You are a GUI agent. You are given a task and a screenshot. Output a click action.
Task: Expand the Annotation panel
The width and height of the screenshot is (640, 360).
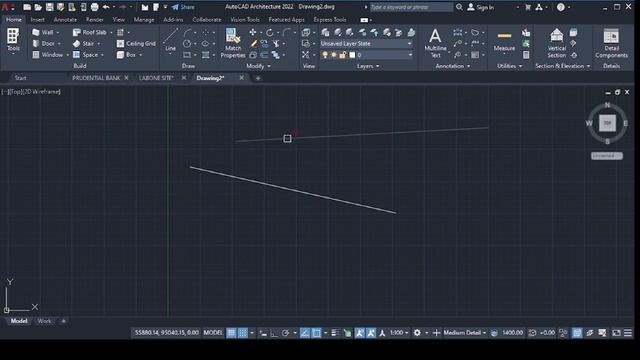click(453, 66)
